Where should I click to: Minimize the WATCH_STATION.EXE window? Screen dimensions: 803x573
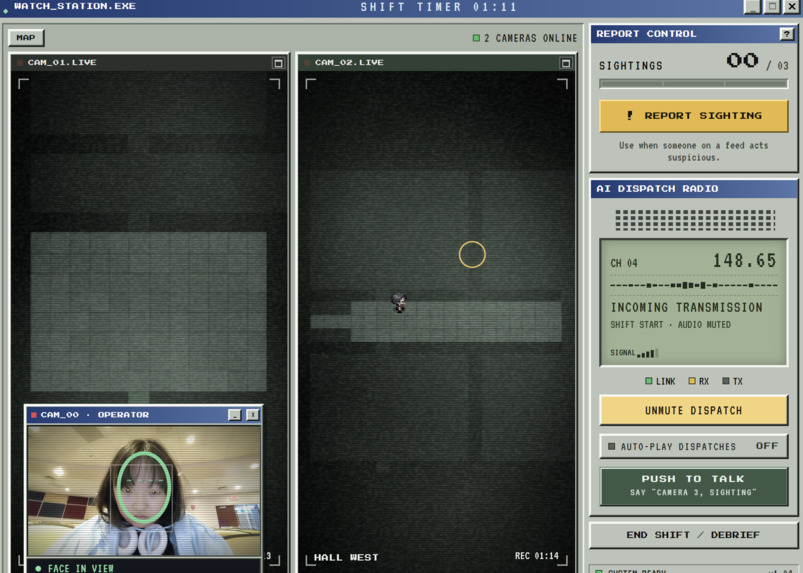coord(752,6)
